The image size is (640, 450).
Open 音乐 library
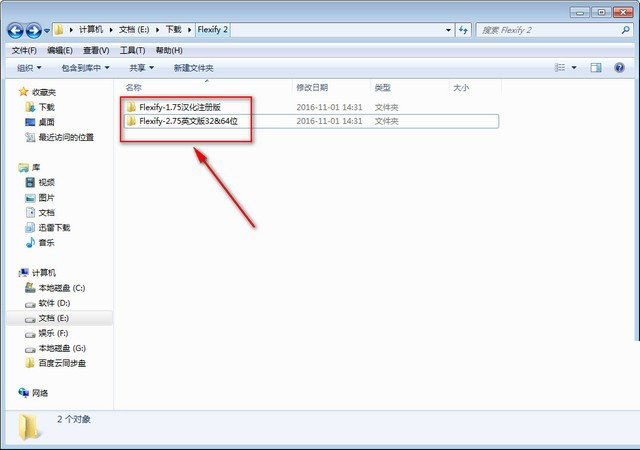[x=47, y=243]
